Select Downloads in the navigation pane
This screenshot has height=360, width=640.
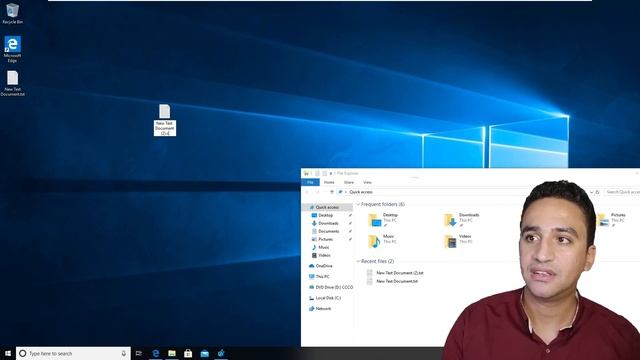328,223
